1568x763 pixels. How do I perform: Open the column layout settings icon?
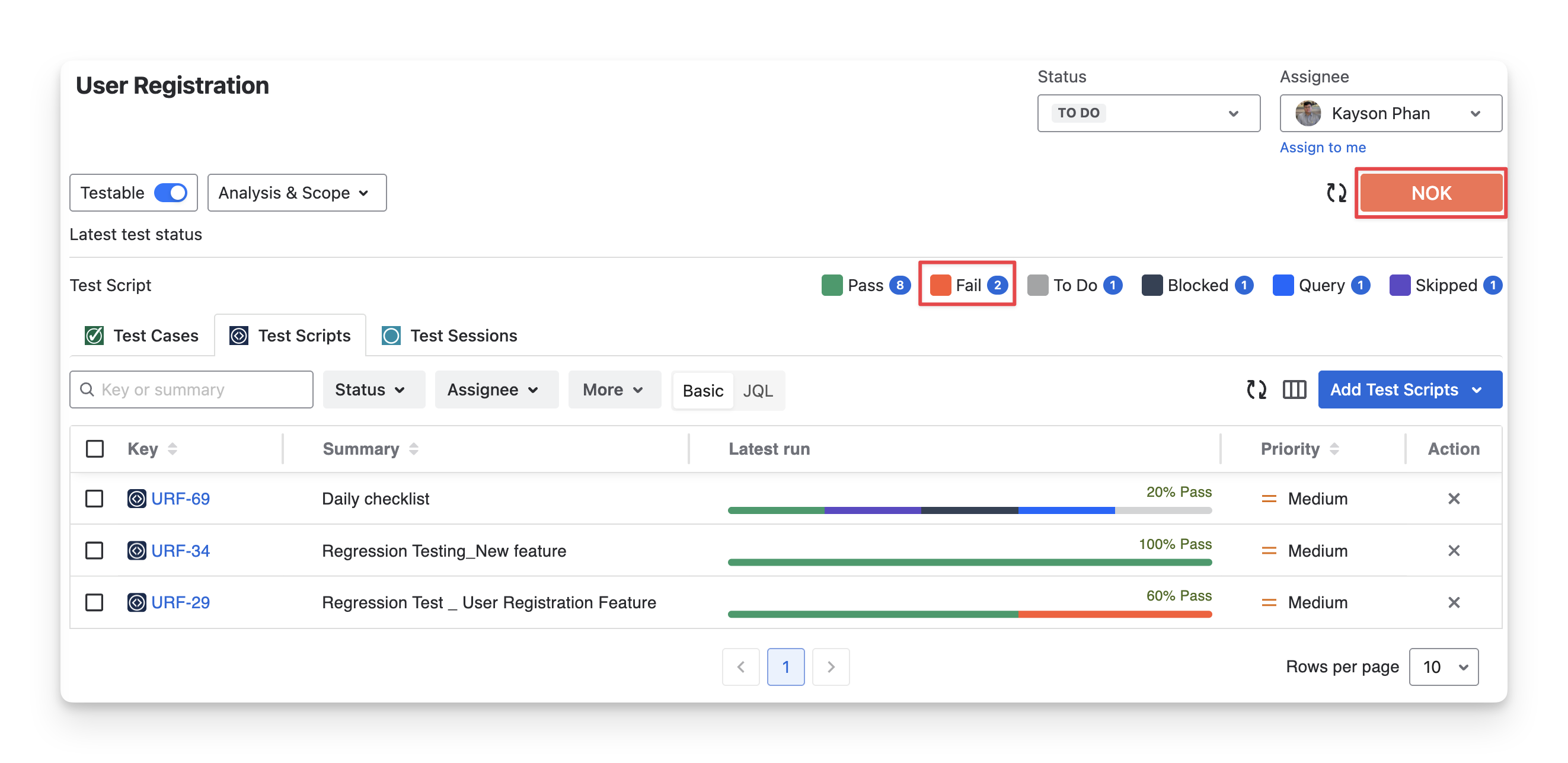point(1294,390)
